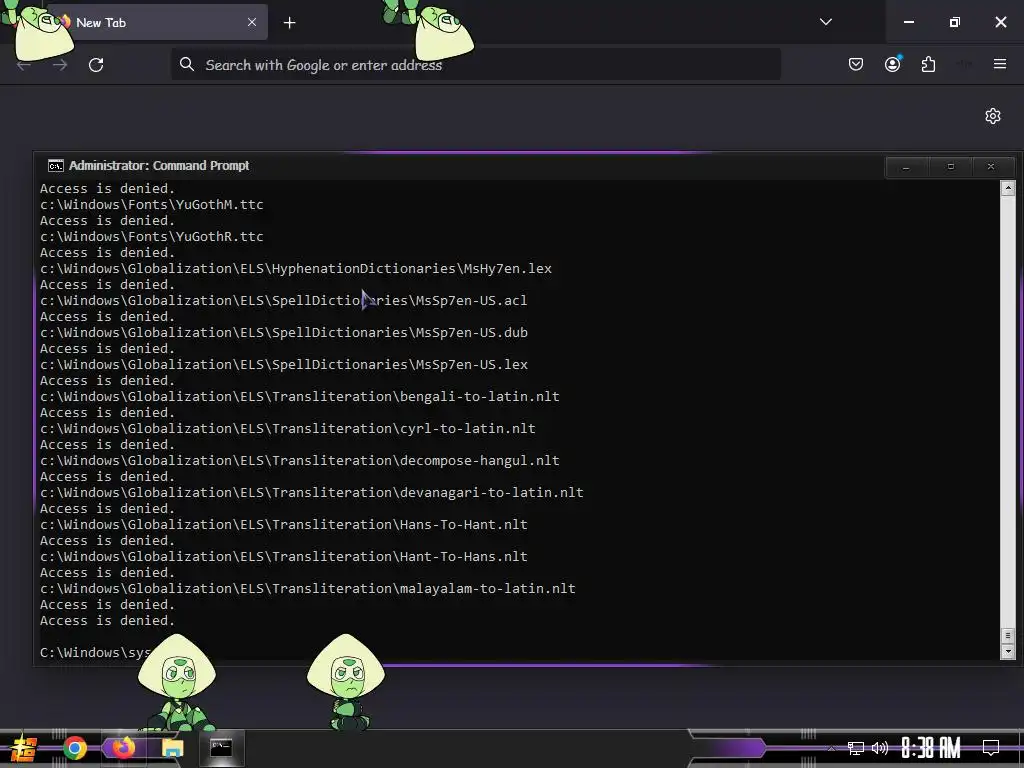This screenshot has width=1024, height=768.
Task: Click the bengali-to-latin.nlt path line
Action: (x=300, y=396)
